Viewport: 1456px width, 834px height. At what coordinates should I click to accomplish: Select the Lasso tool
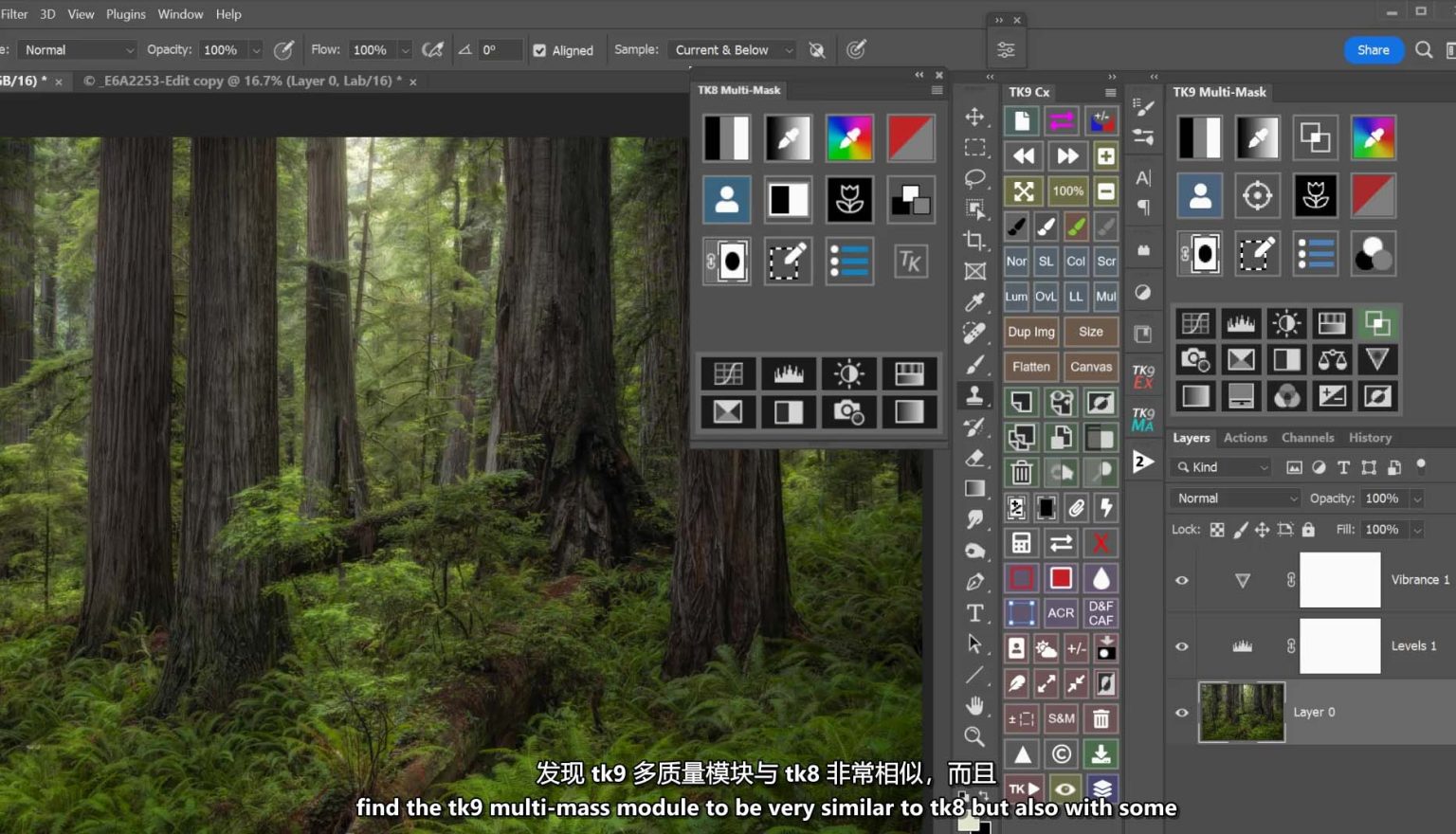click(974, 178)
